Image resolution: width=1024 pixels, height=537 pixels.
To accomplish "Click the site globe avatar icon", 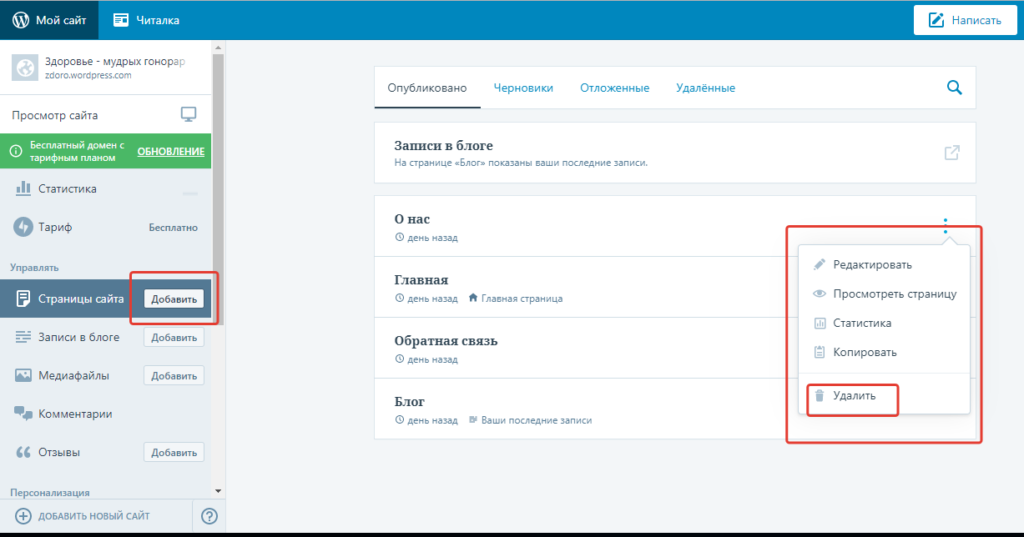I will (x=25, y=67).
